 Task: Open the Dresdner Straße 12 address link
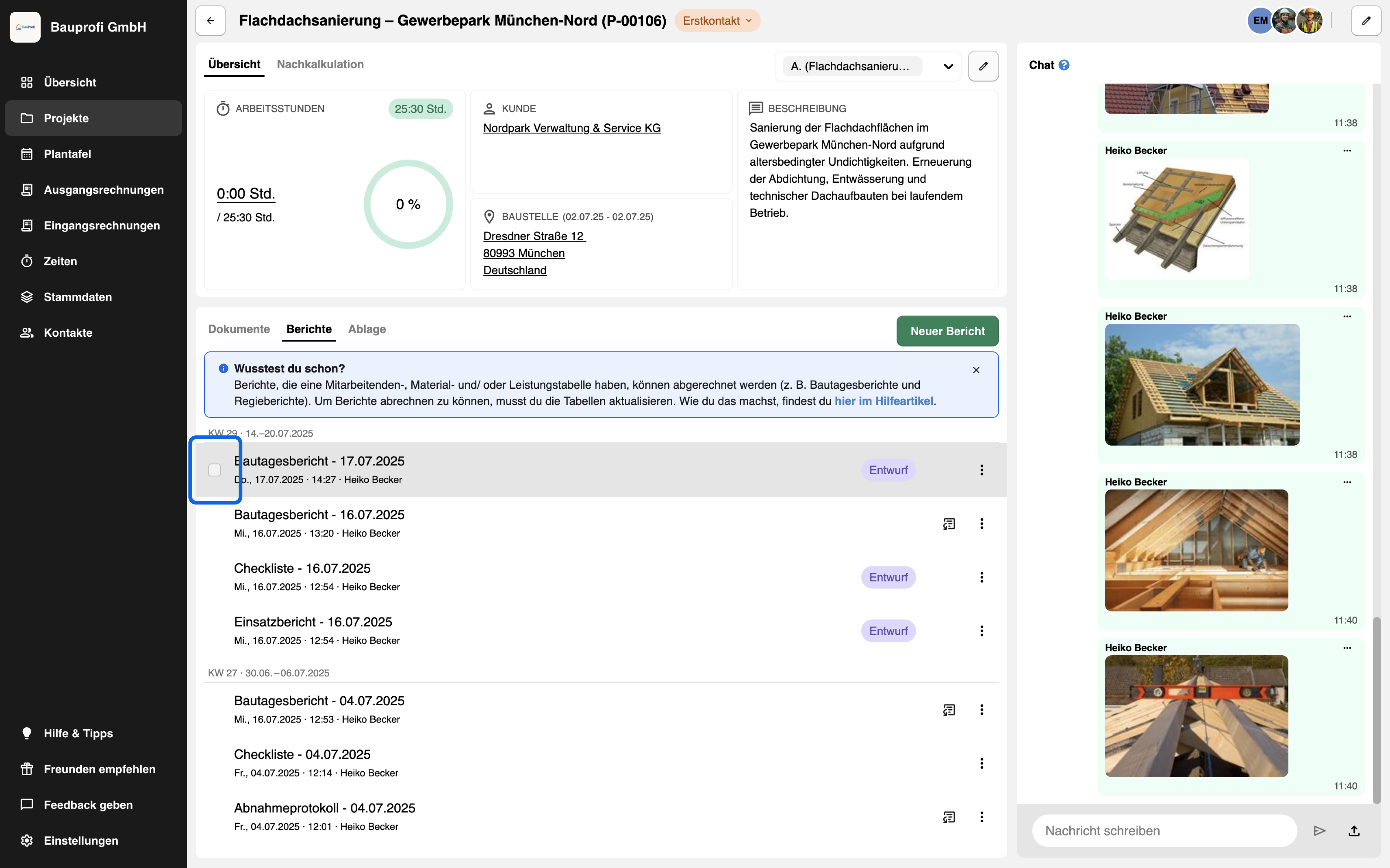(x=534, y=236)
